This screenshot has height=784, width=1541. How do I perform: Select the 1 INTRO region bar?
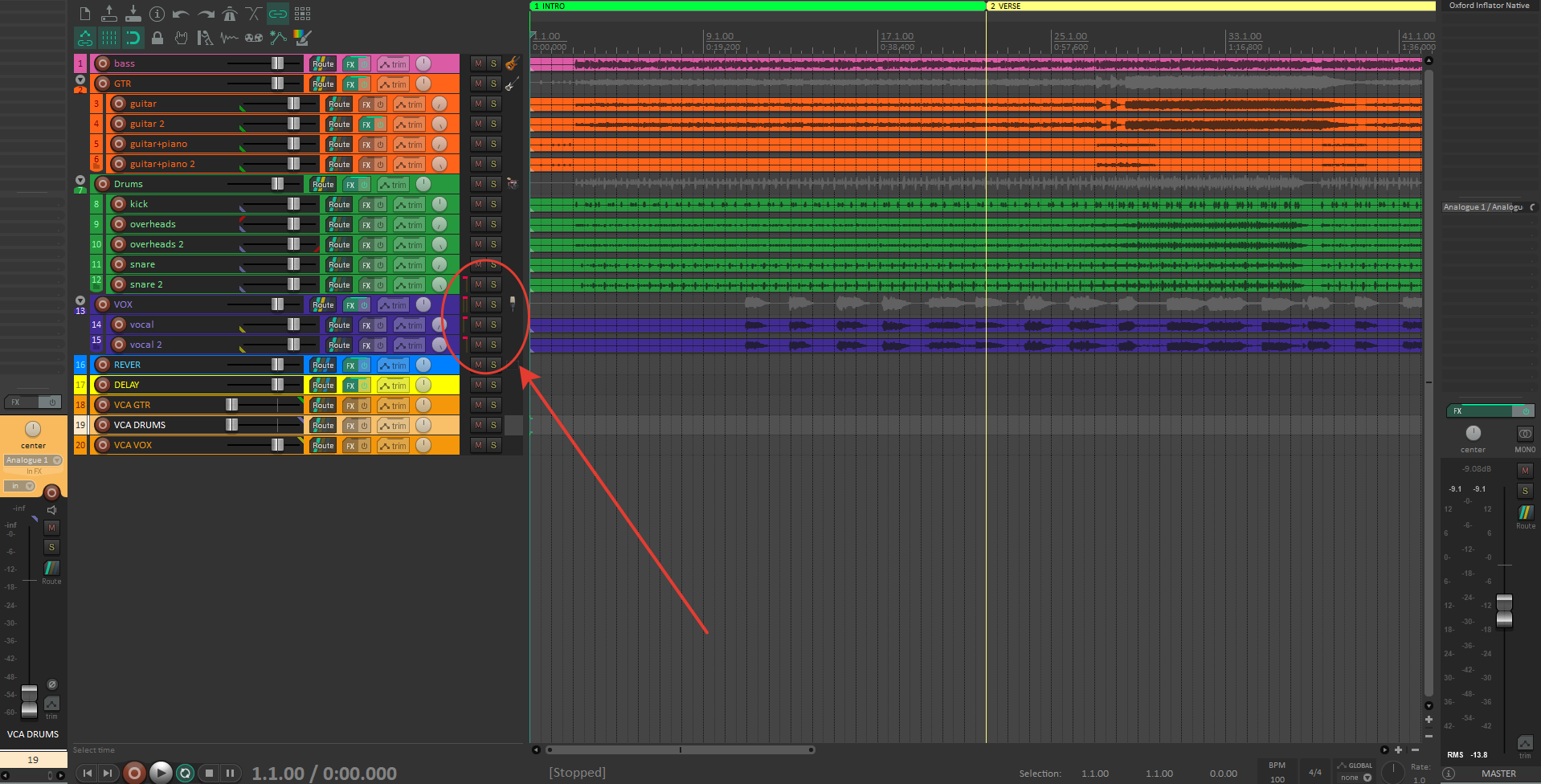757,6
